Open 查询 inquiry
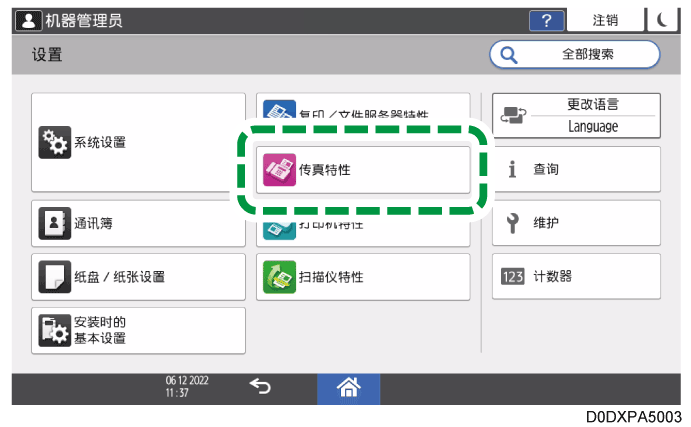 [576, 169]
